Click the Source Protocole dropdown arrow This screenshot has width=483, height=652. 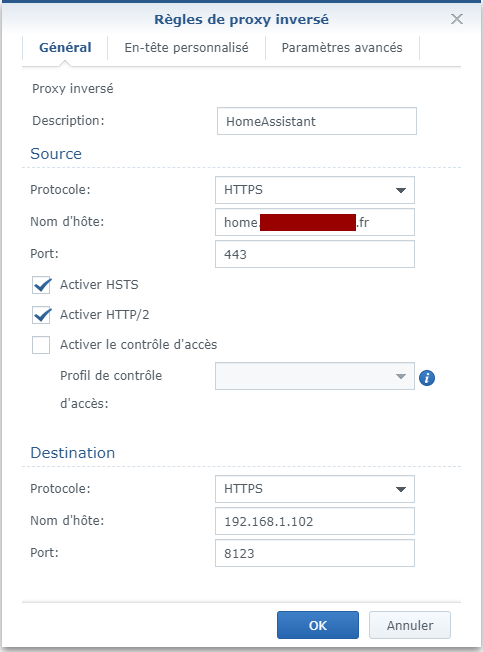401,190
